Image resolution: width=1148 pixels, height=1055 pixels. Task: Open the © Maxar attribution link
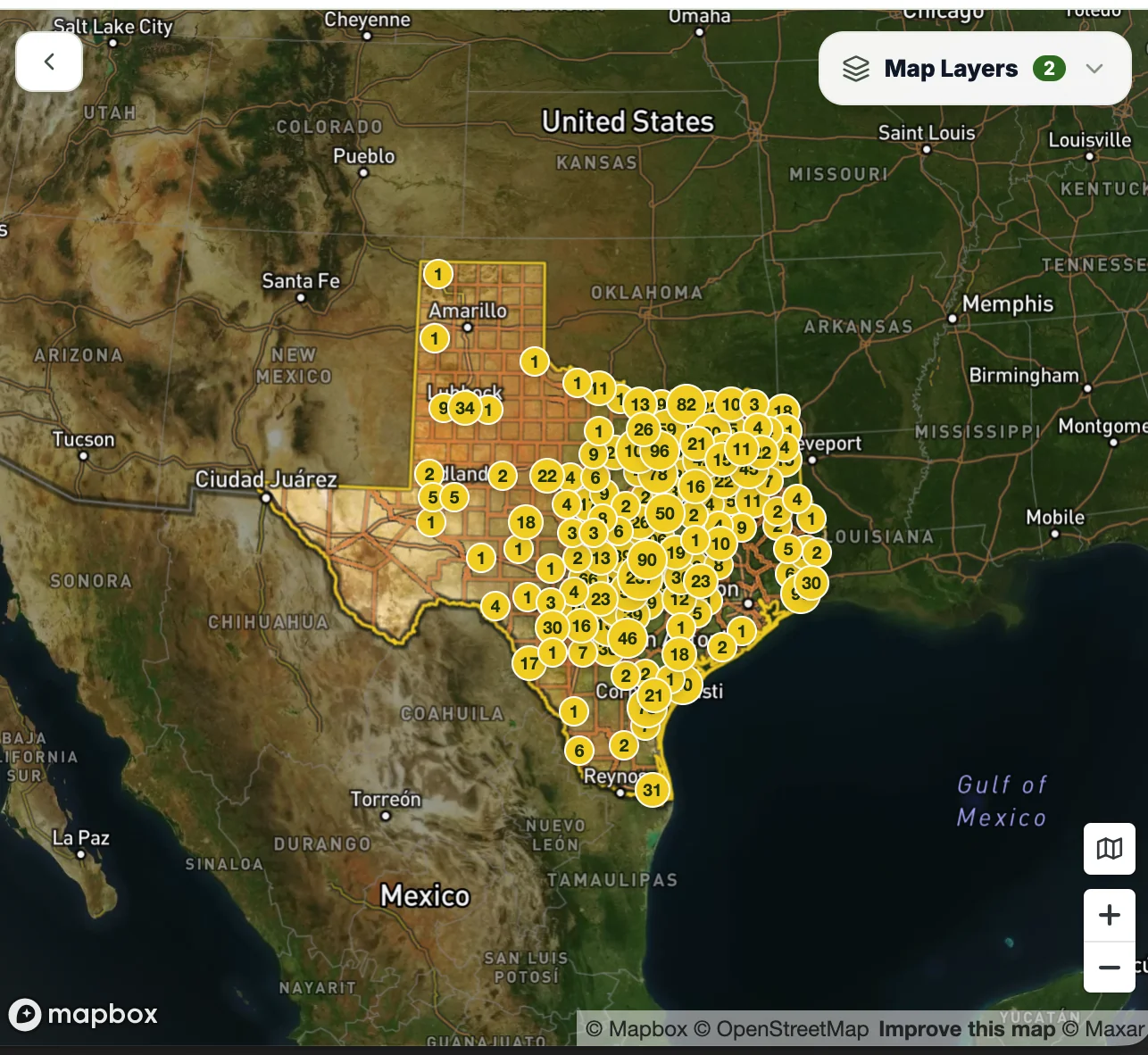coord(1102,1029)
